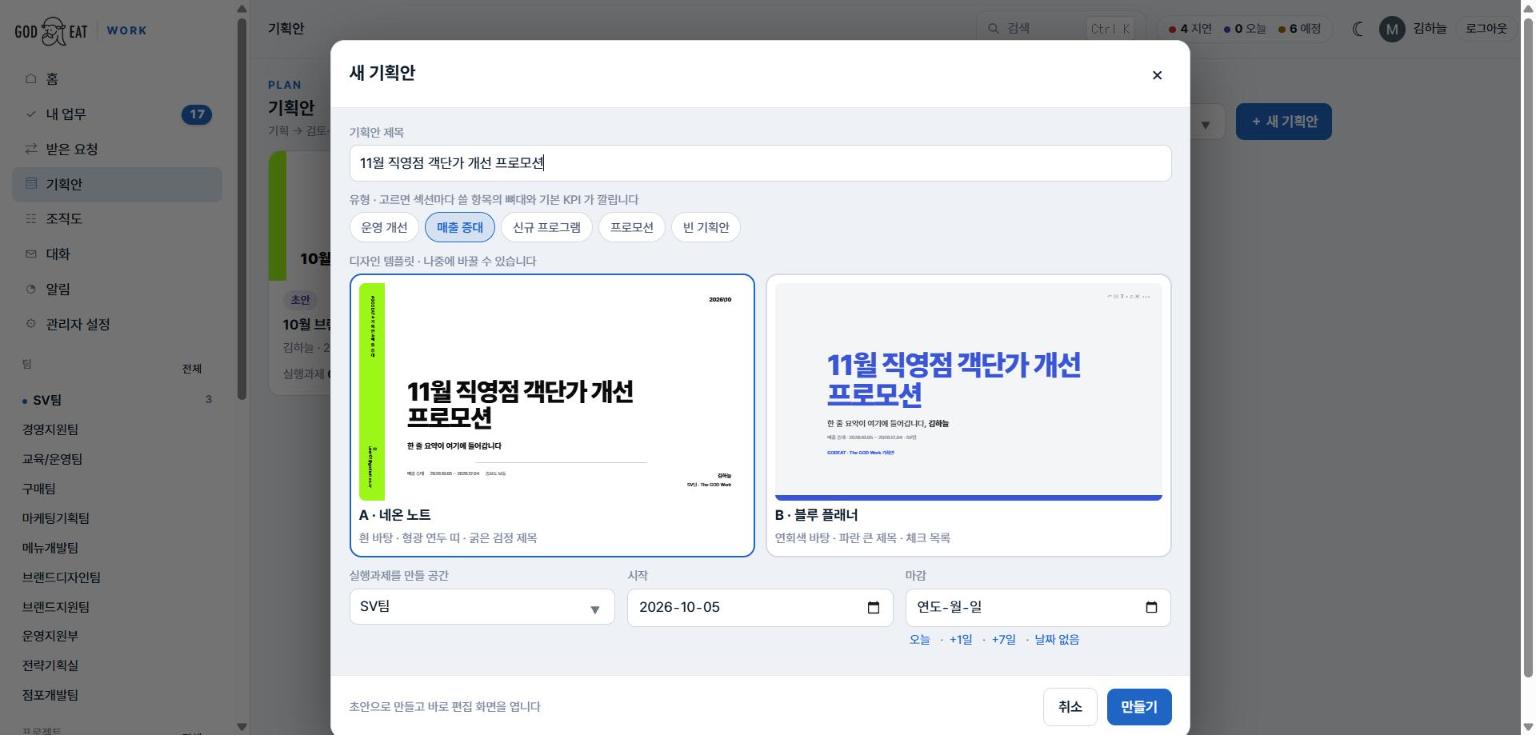This screenshot has width=1536, height=735.
Task: Open 대화 from the sidebar
Action: [117, 254]
